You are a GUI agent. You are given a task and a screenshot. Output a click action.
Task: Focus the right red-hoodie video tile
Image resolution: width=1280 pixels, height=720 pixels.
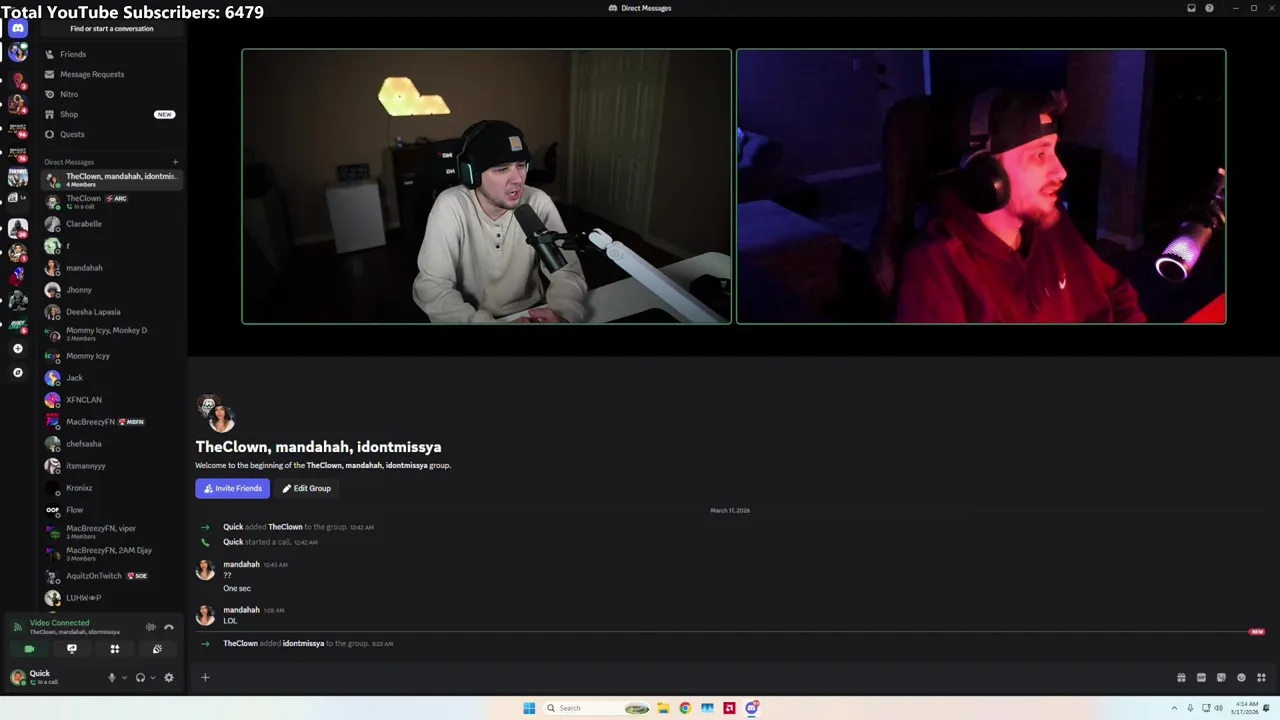981,186
